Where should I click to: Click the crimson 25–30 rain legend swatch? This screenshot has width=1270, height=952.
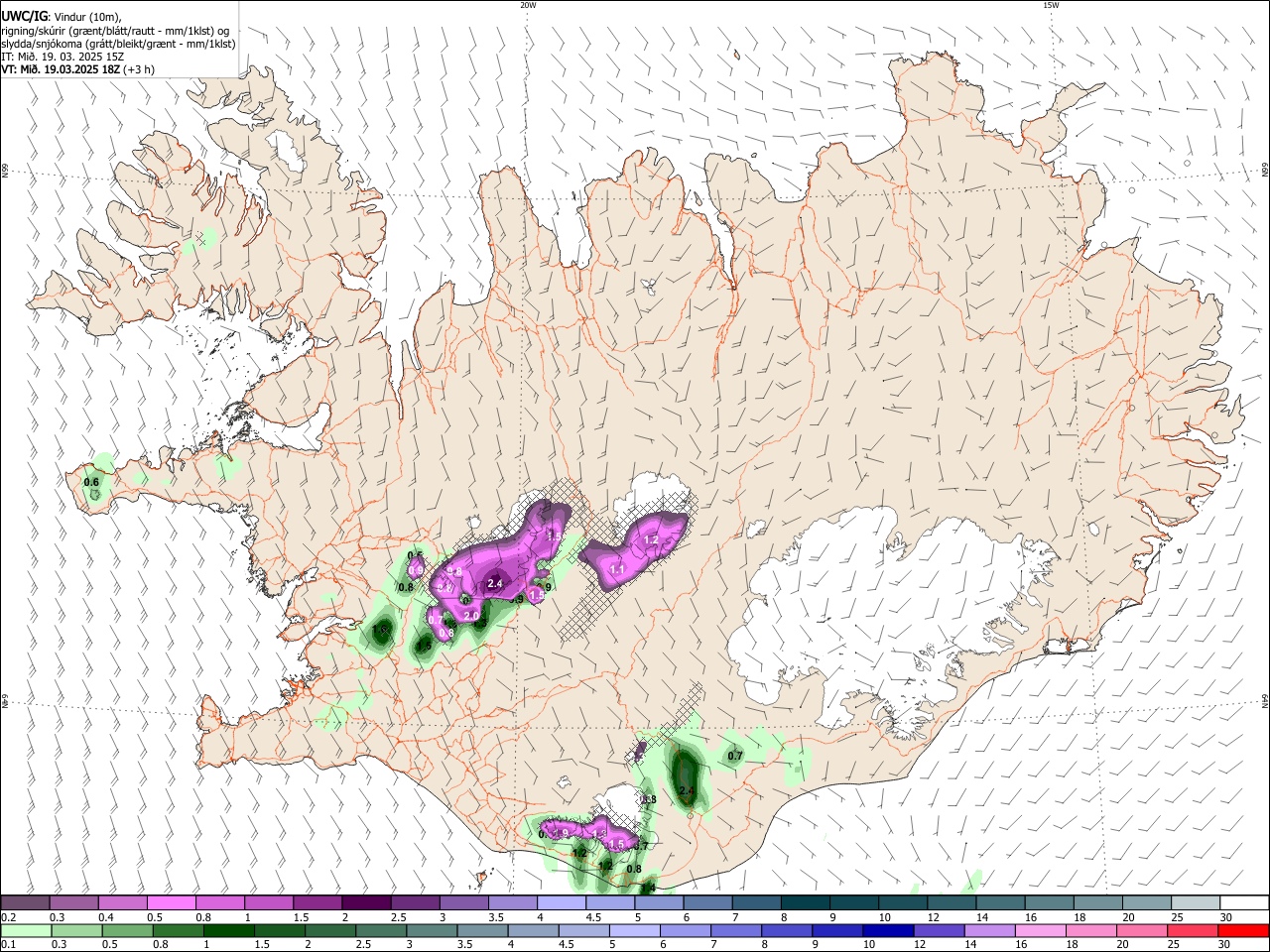coord(1192,930)
